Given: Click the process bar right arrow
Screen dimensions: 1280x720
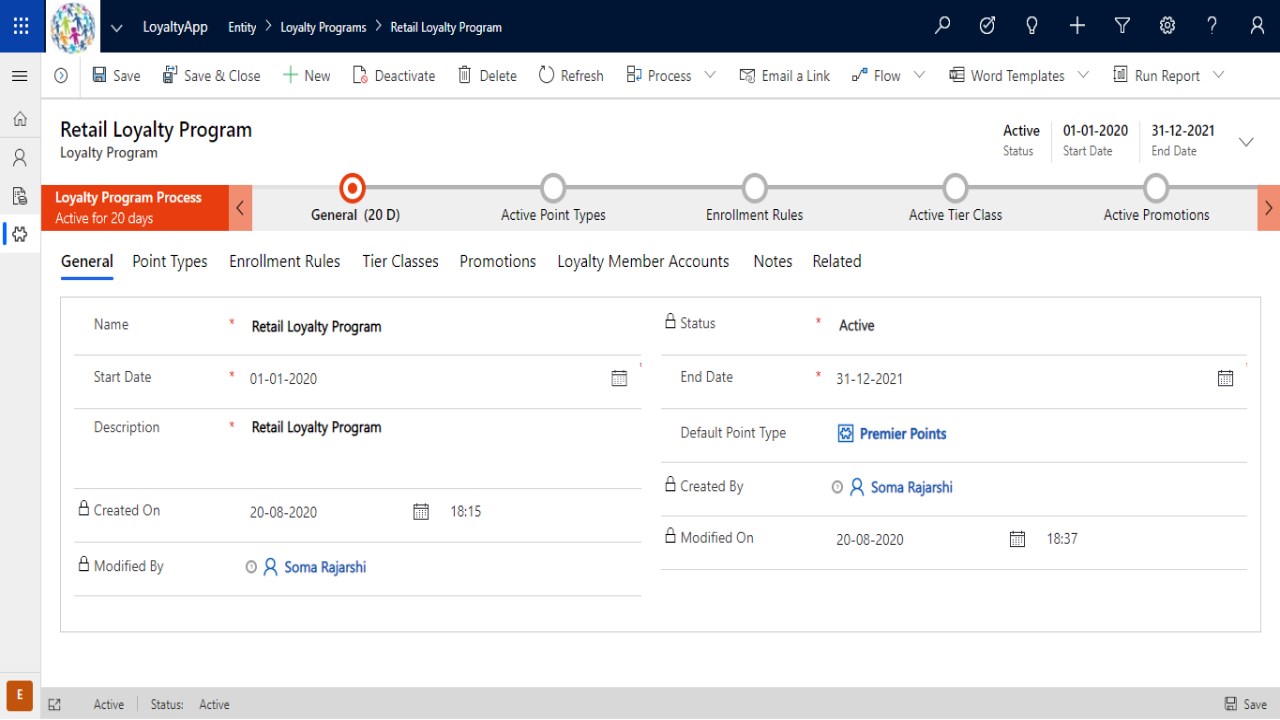Looking at the screenshot, I should click(1268, 208).
